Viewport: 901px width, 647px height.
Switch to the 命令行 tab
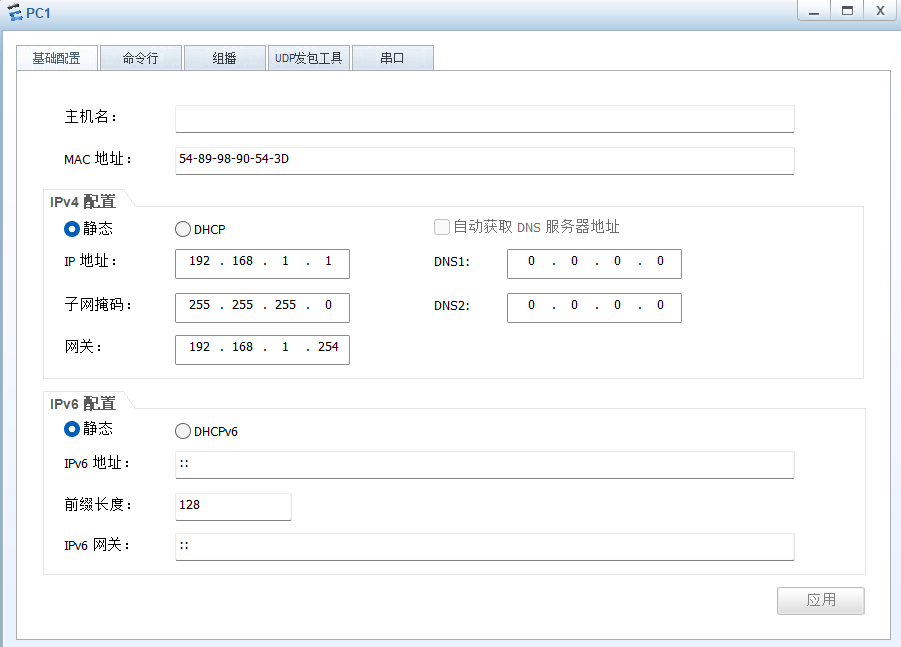tap(140, 57)
